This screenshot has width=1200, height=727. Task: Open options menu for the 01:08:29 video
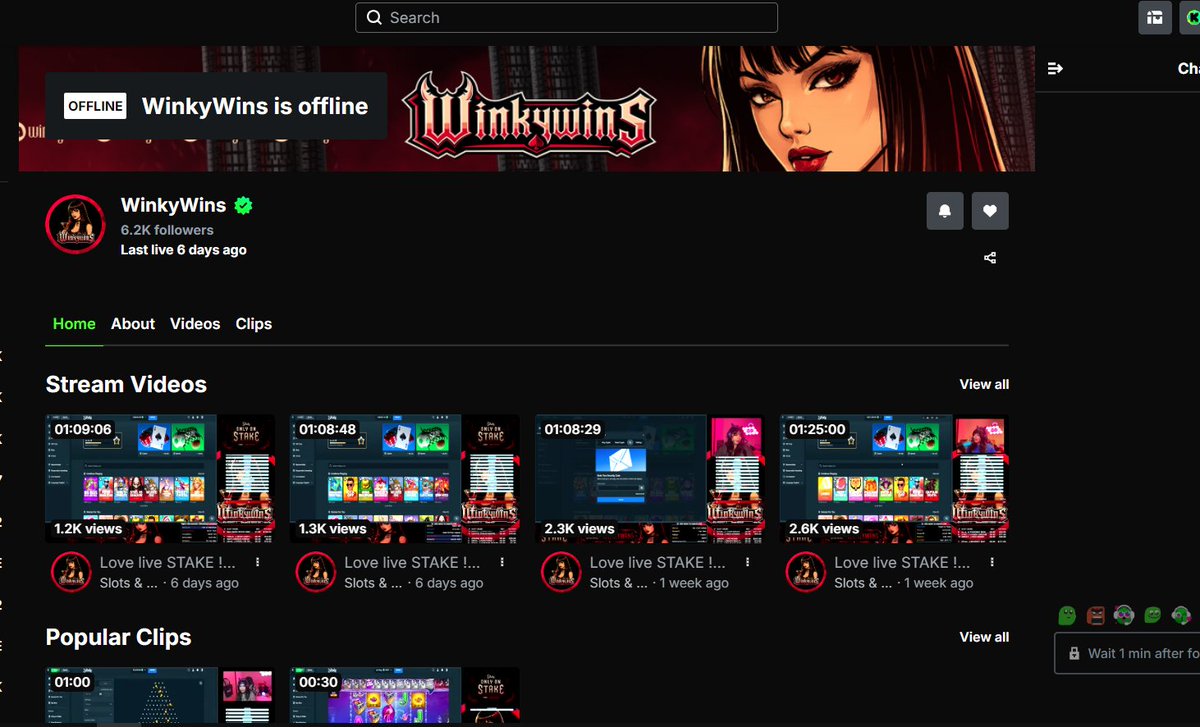pos(747,563)
